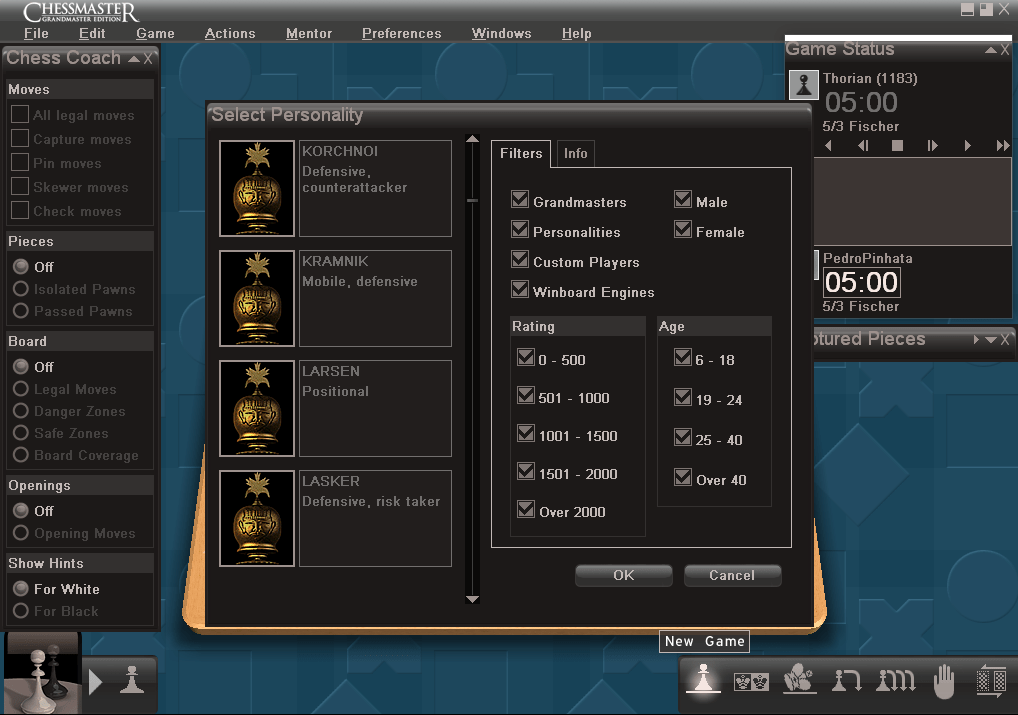Select Opening Moves radio option
Image resolution: width=1018 pixels, height=715 pixels.
point(21,533)
